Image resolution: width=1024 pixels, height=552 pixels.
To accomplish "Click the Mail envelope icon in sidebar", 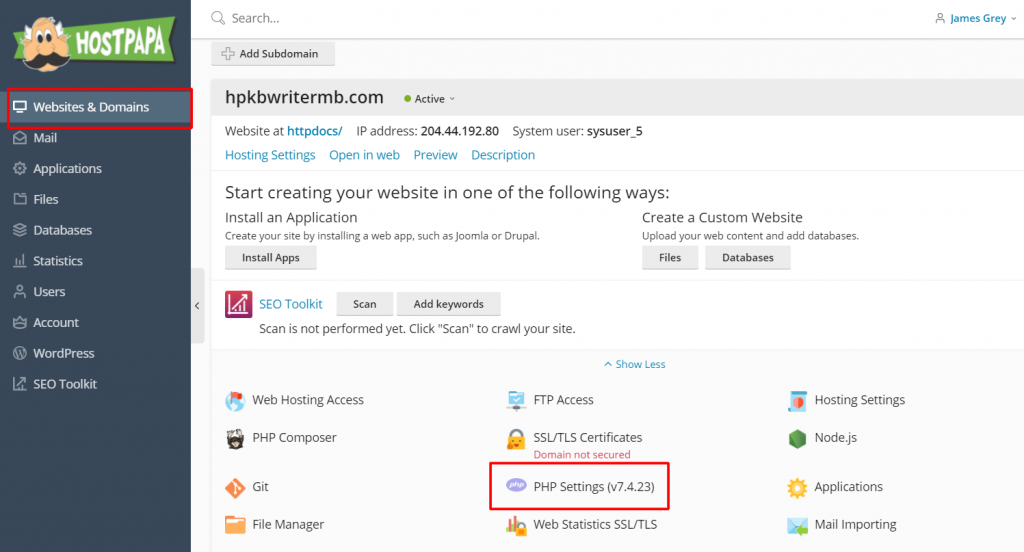I will pos(20,138).
